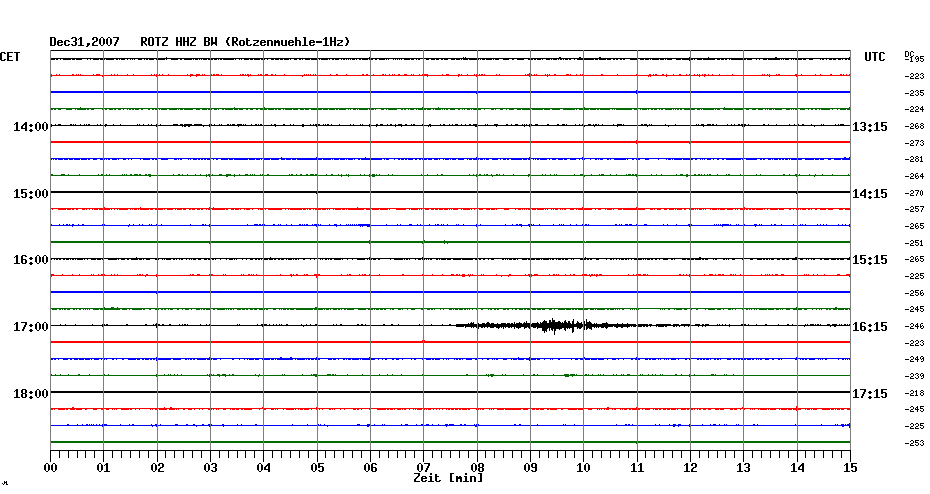Click the 13:15 UTC time label
The height and width of the screenshot is (494, 930).
[x=870, y=127]
